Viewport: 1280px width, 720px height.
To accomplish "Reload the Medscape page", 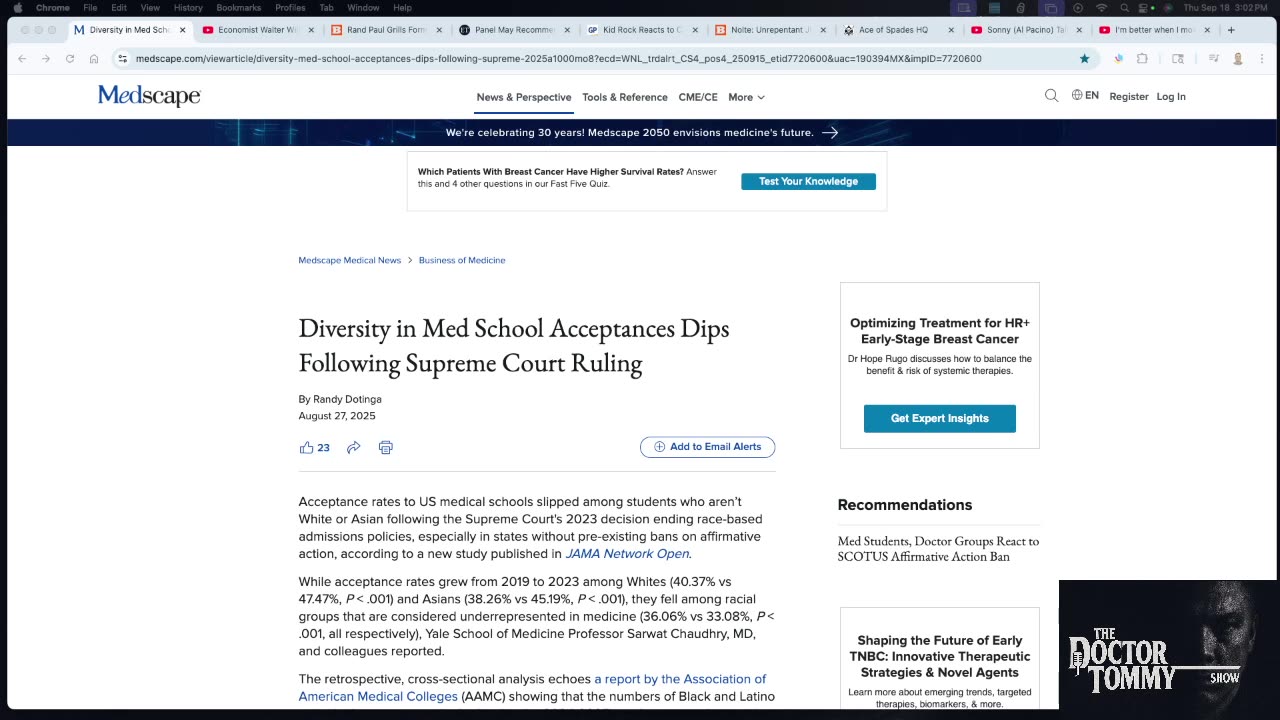I will tap(70, 59).
